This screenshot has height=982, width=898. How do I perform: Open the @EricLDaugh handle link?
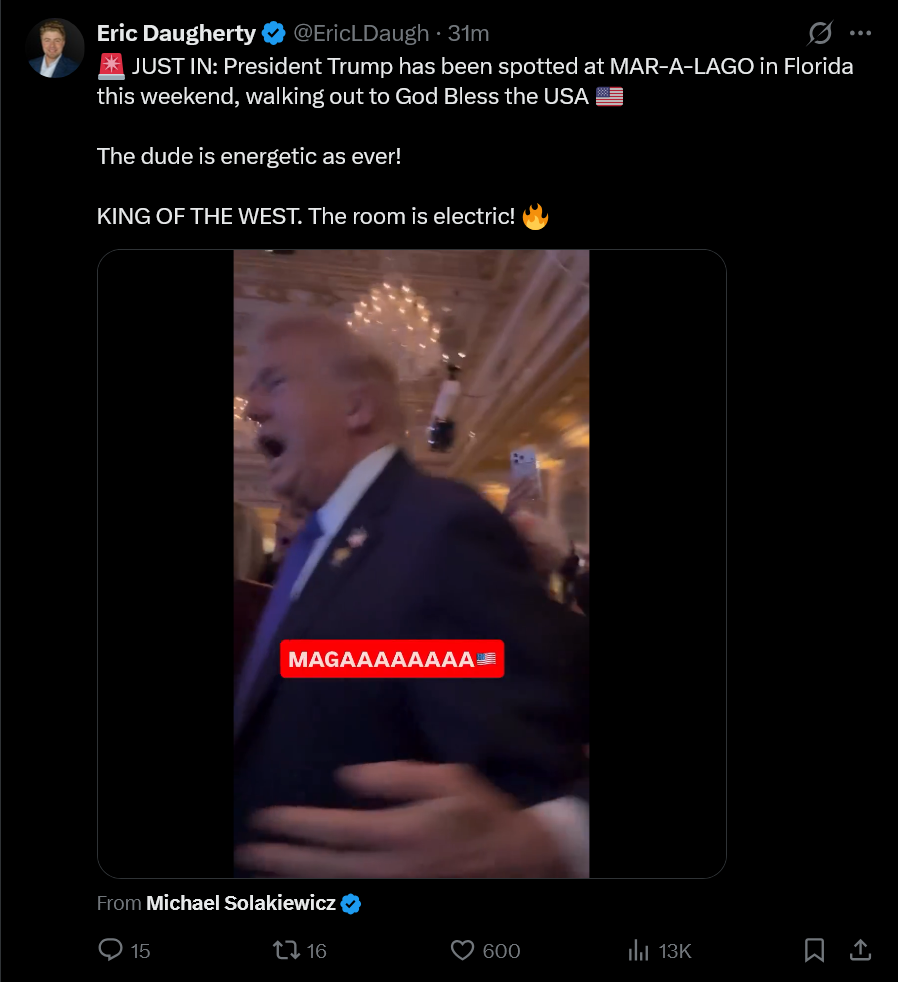(x=361, y=33)
